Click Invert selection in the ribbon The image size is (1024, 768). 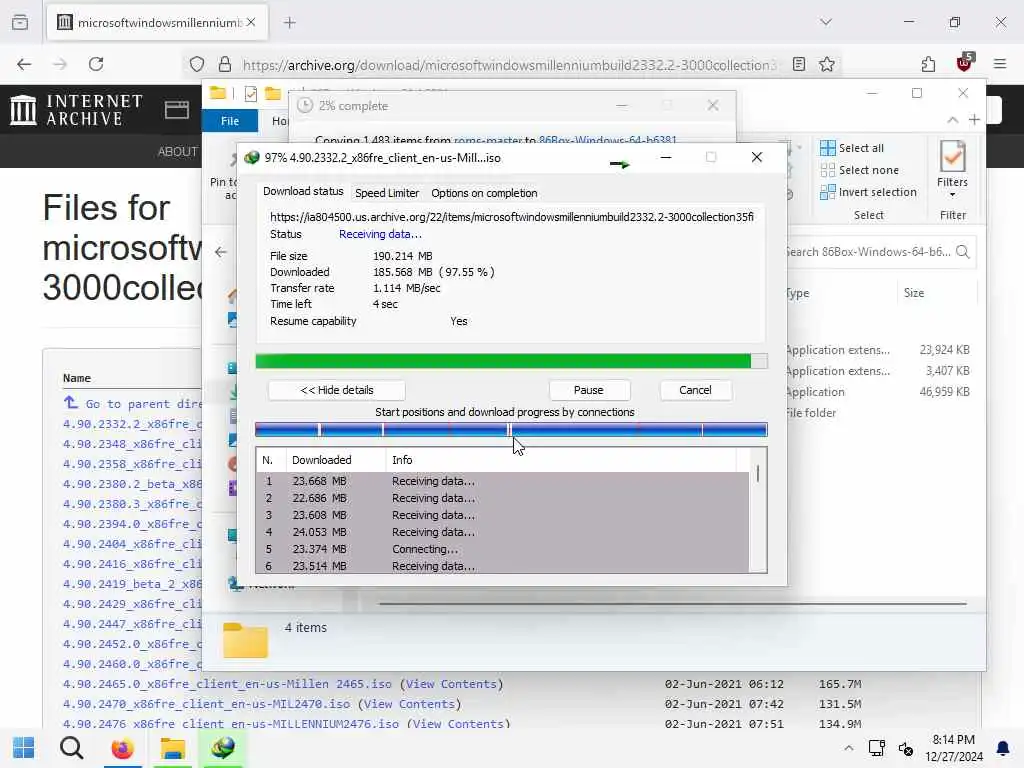[869, 192]
